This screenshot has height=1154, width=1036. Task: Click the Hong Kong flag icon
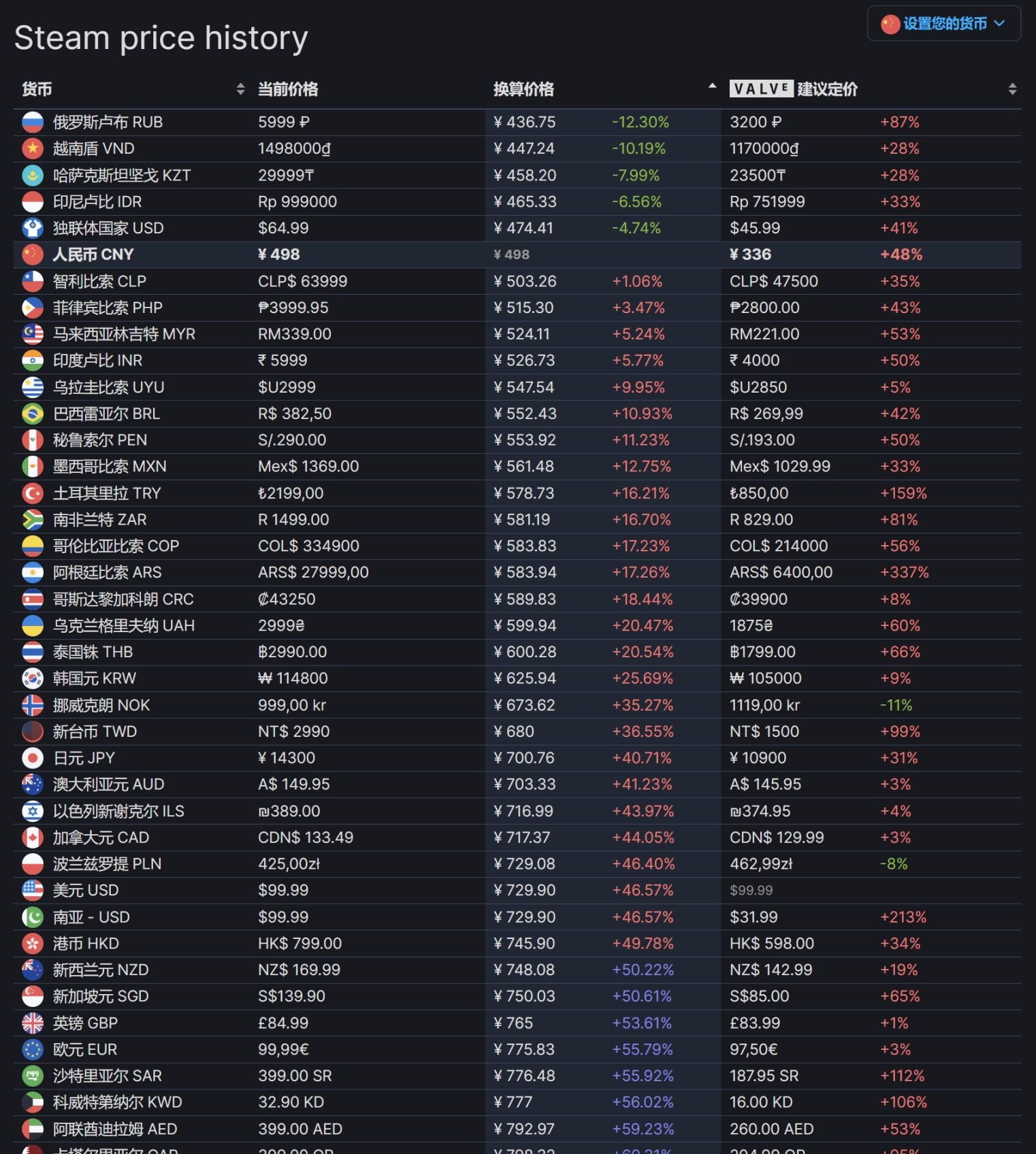tap(33, 944)
